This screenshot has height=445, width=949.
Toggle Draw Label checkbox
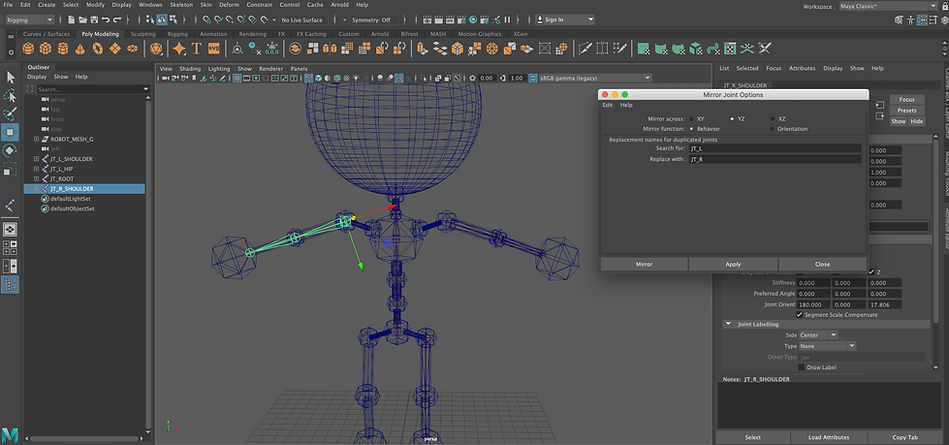tap(801, 368)
